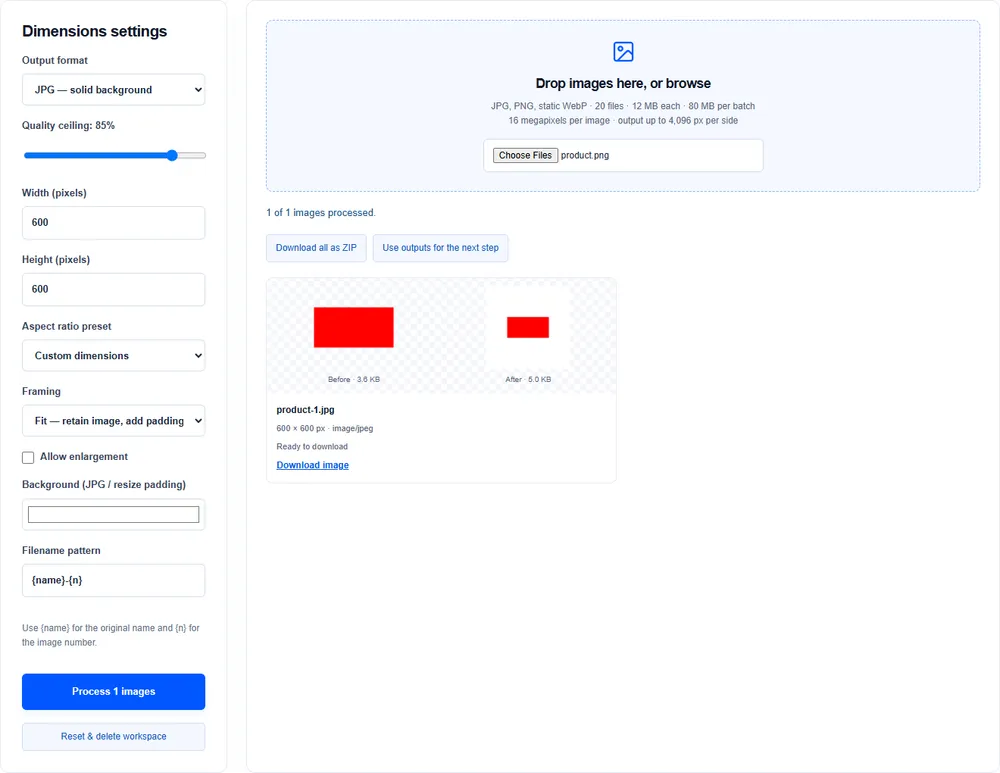Click the '1 of 1 images processed.' status
The image size is (1000, 773).
[x=321, y=212]
